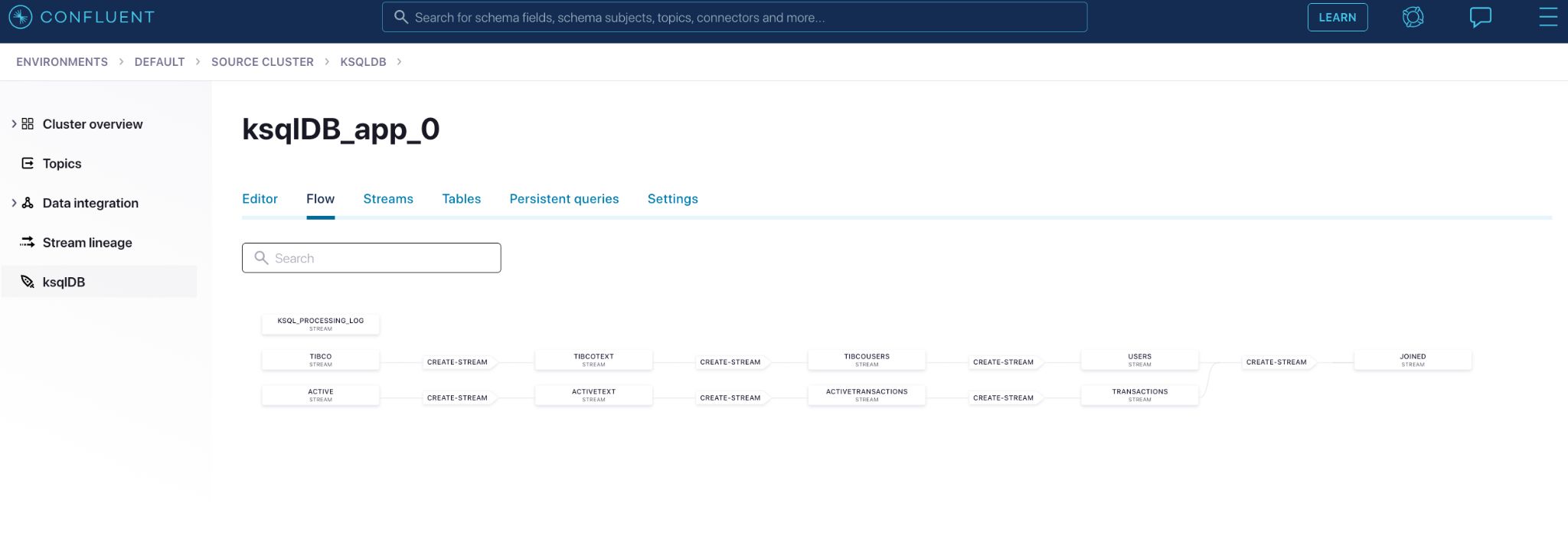Click CREATE-STREAM query feeding the JOINED stream
Viewport: 1568px width, 536px height.
coord(1279,362)
